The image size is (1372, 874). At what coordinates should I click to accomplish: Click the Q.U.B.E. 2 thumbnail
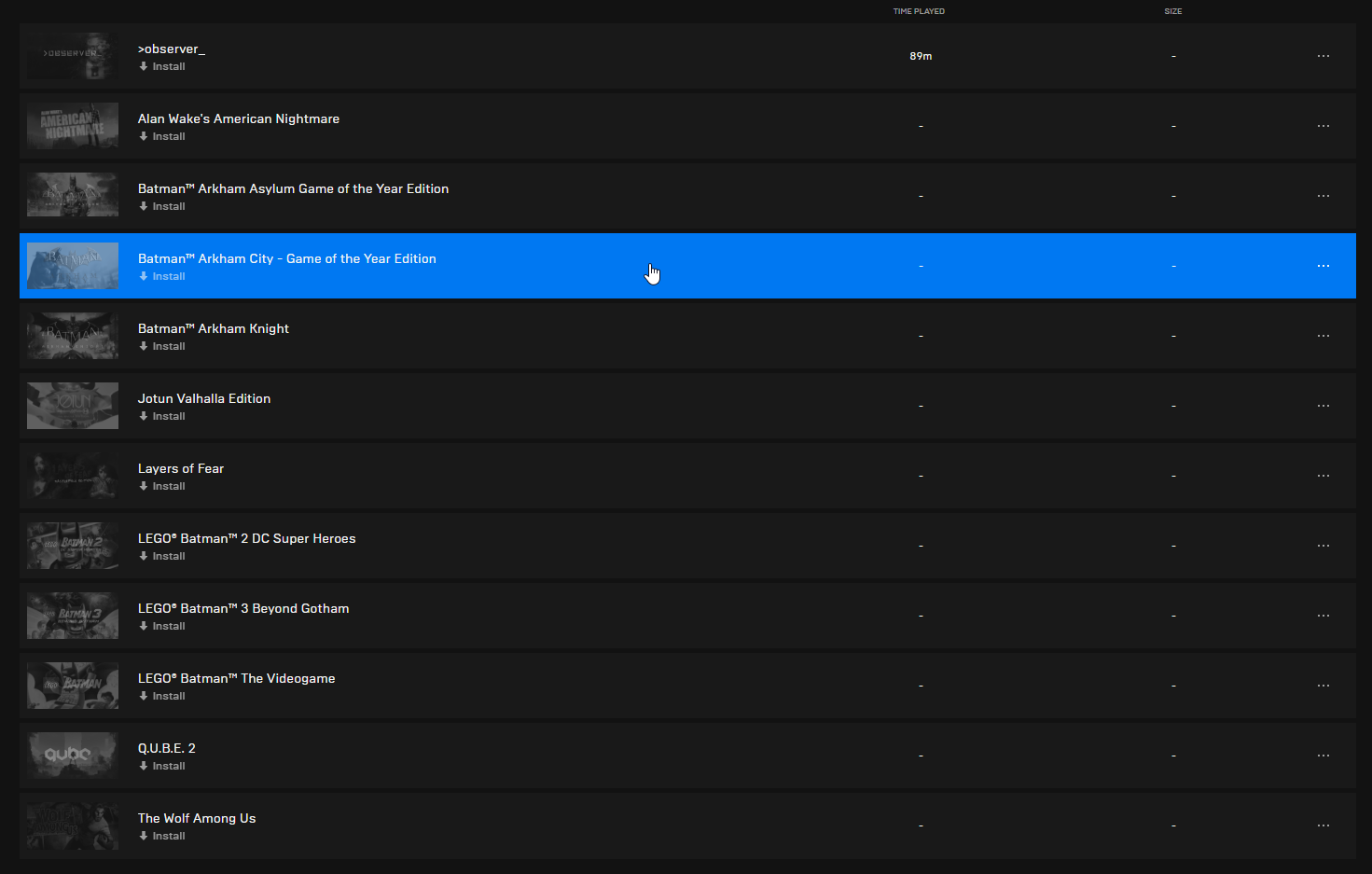click(73, 756)
